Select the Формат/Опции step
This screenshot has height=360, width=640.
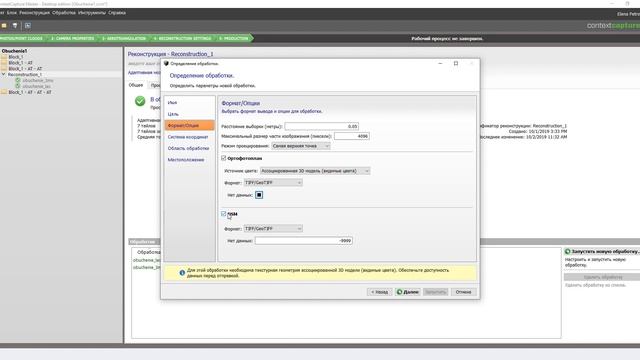coord(189,125)
